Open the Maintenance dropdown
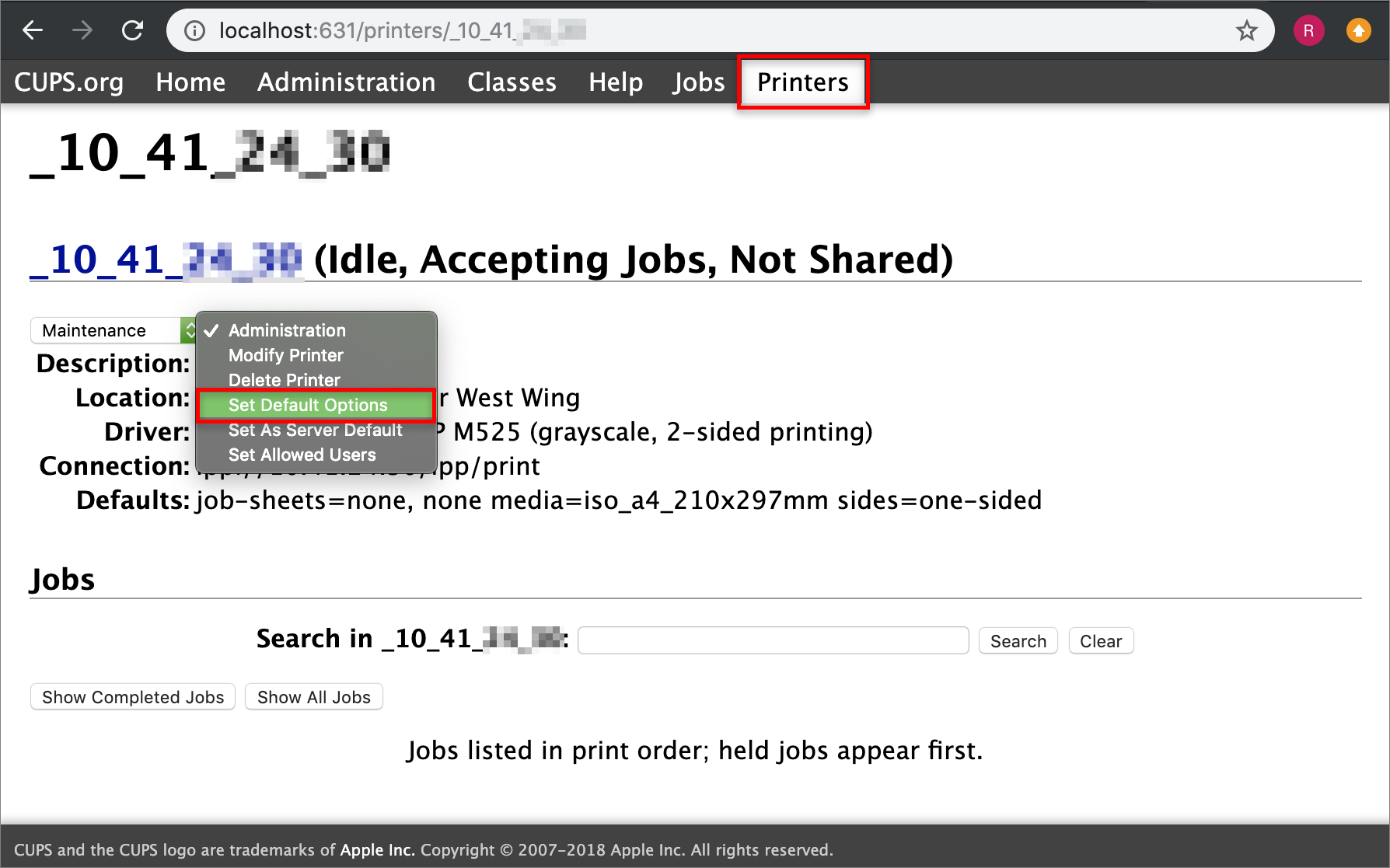 [x=114, y=330]
